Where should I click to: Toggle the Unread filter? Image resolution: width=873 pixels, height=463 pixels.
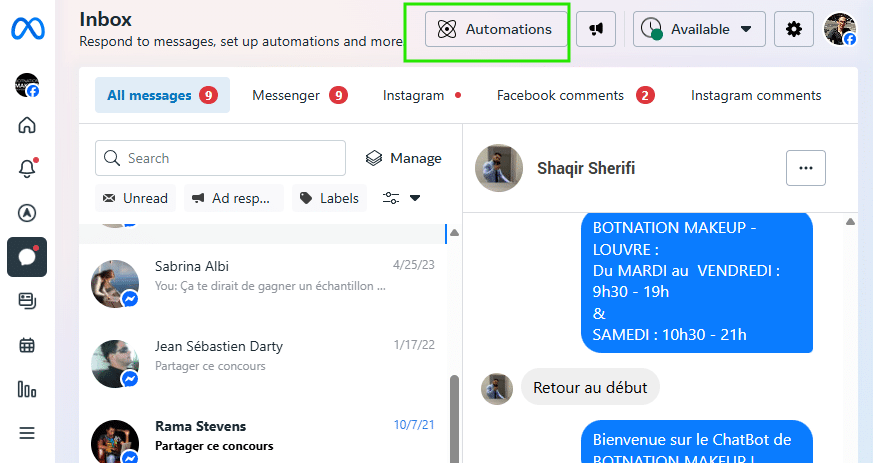pyautogui.click(x=136, y=198)
